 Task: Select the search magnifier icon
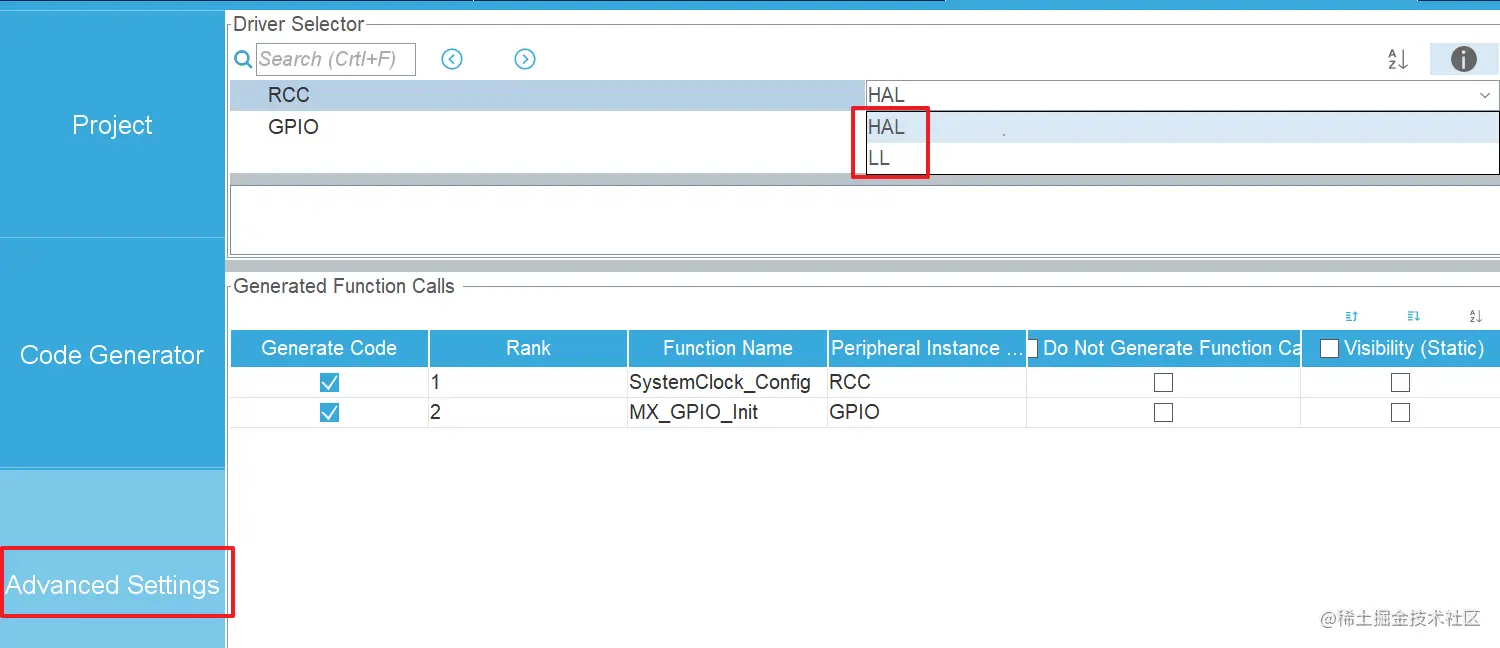point(242,59)
